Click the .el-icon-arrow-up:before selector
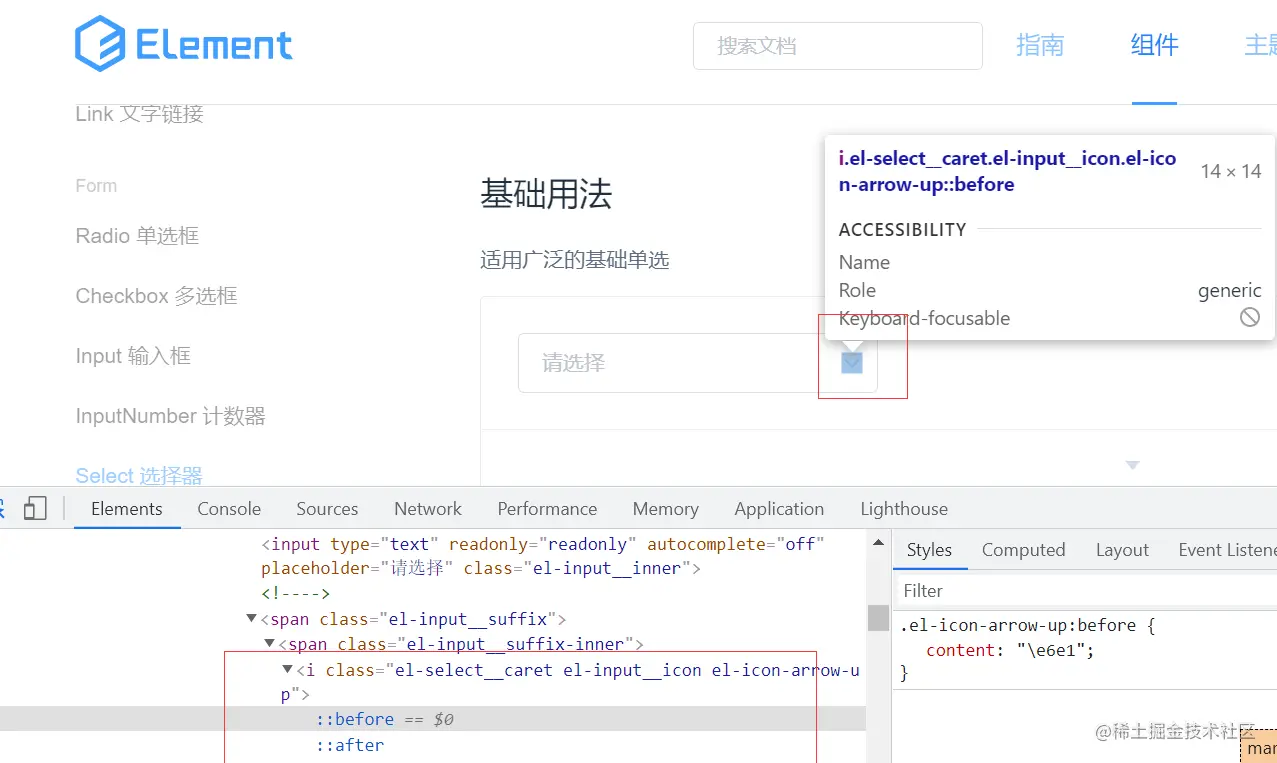This screenshot has height=763, width=1277. (1018, 625)
